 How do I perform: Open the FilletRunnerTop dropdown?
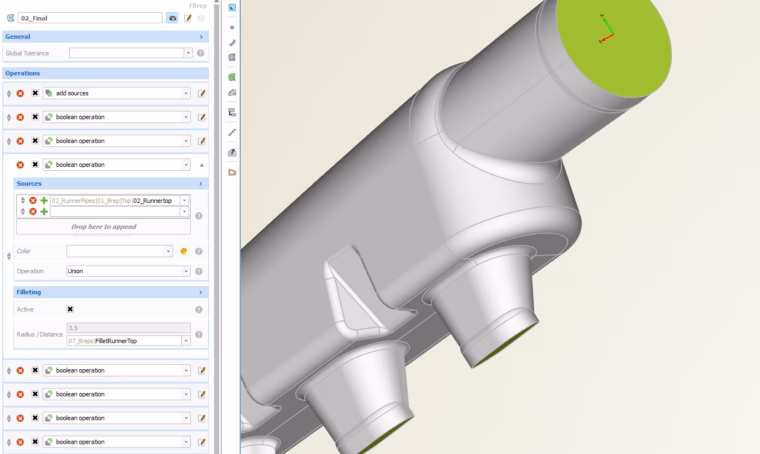pyautogui.click(x=186, y=341)
